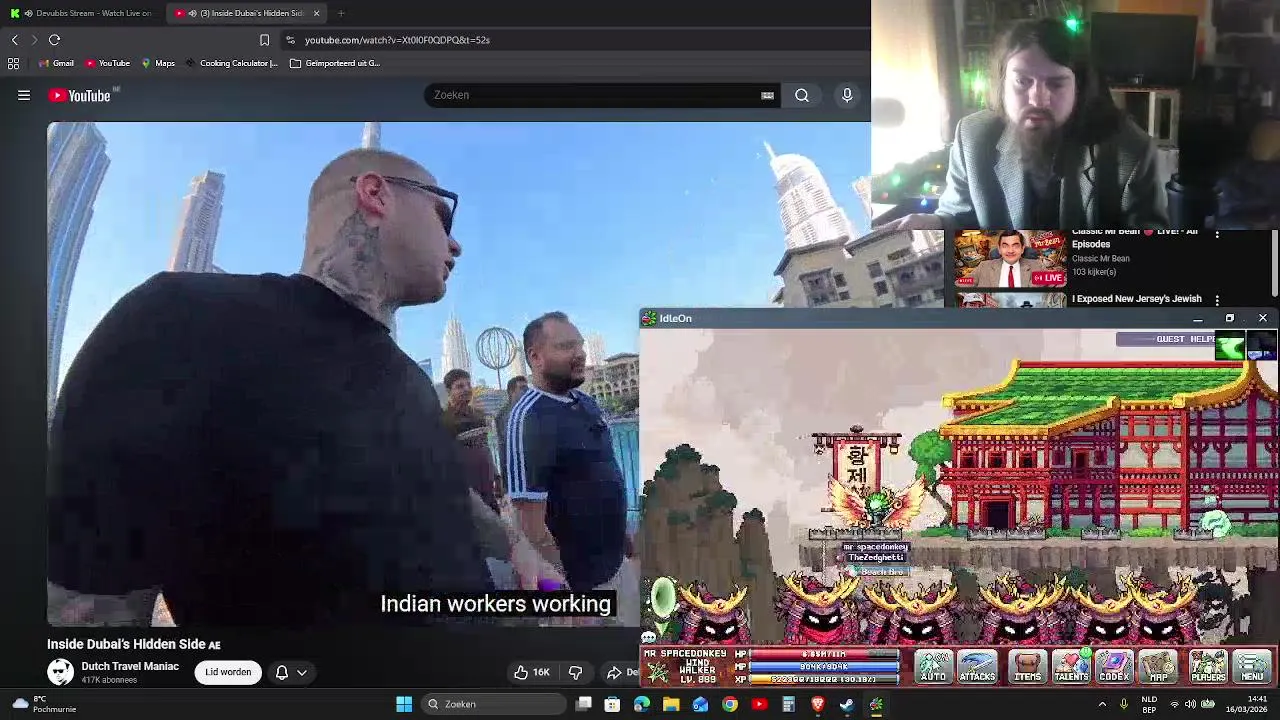The width and height of the screenshot is (1280, 720).
Task: Reload the page
Action: click(x=54, y=40)
